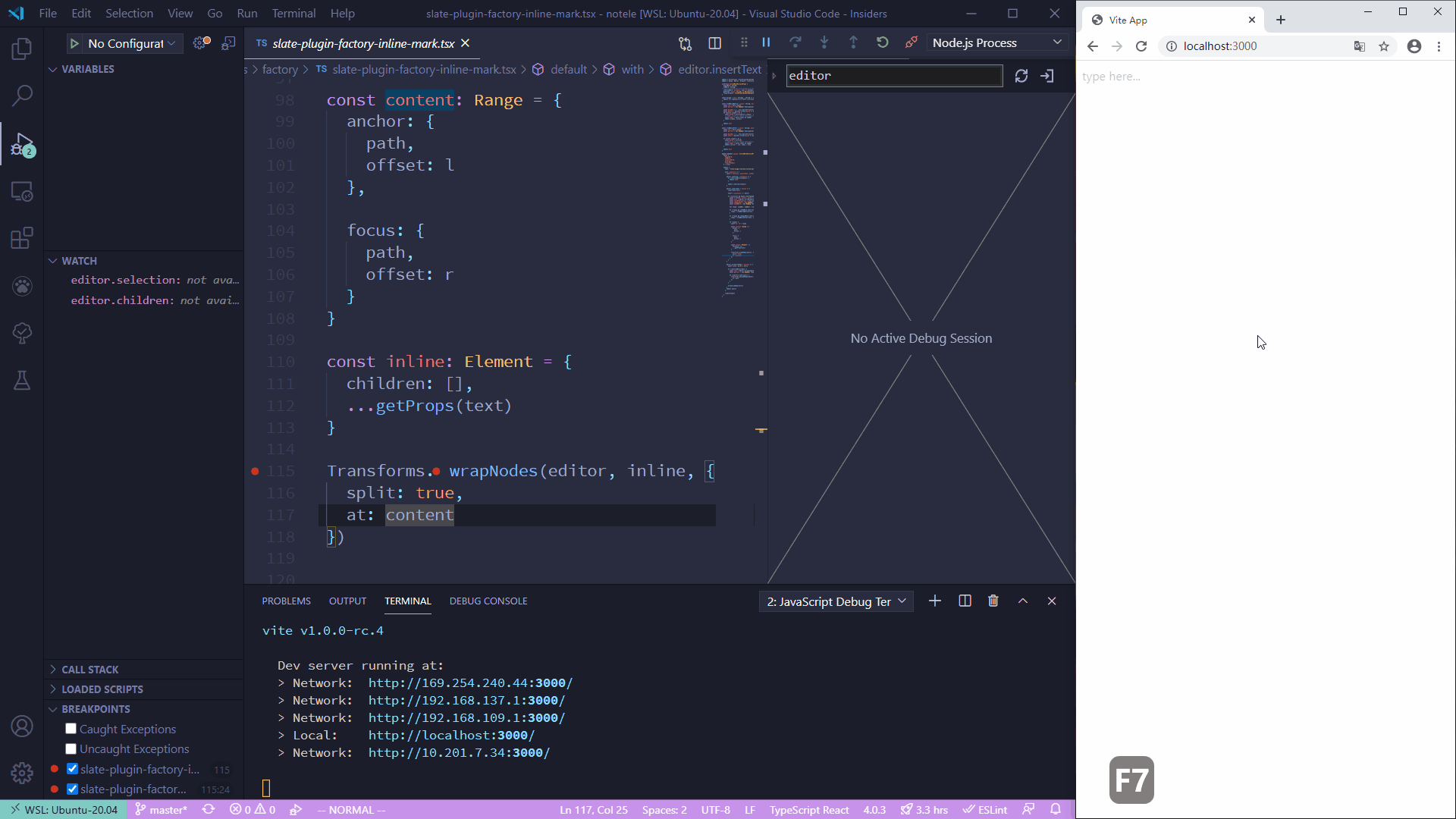Click master branch in status bar
The image size is (1456, 819).
[162, 810]
